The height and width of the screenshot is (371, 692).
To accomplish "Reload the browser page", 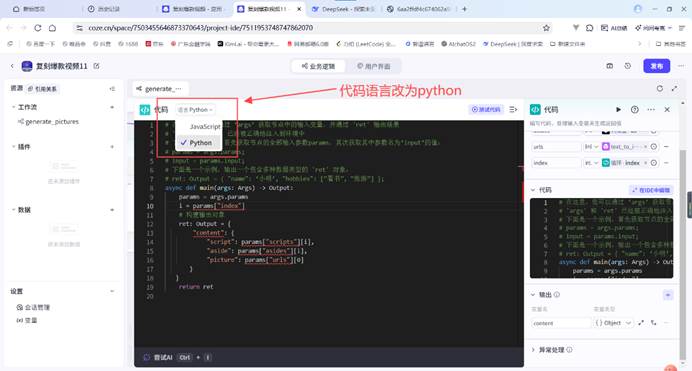I will 38,28.
